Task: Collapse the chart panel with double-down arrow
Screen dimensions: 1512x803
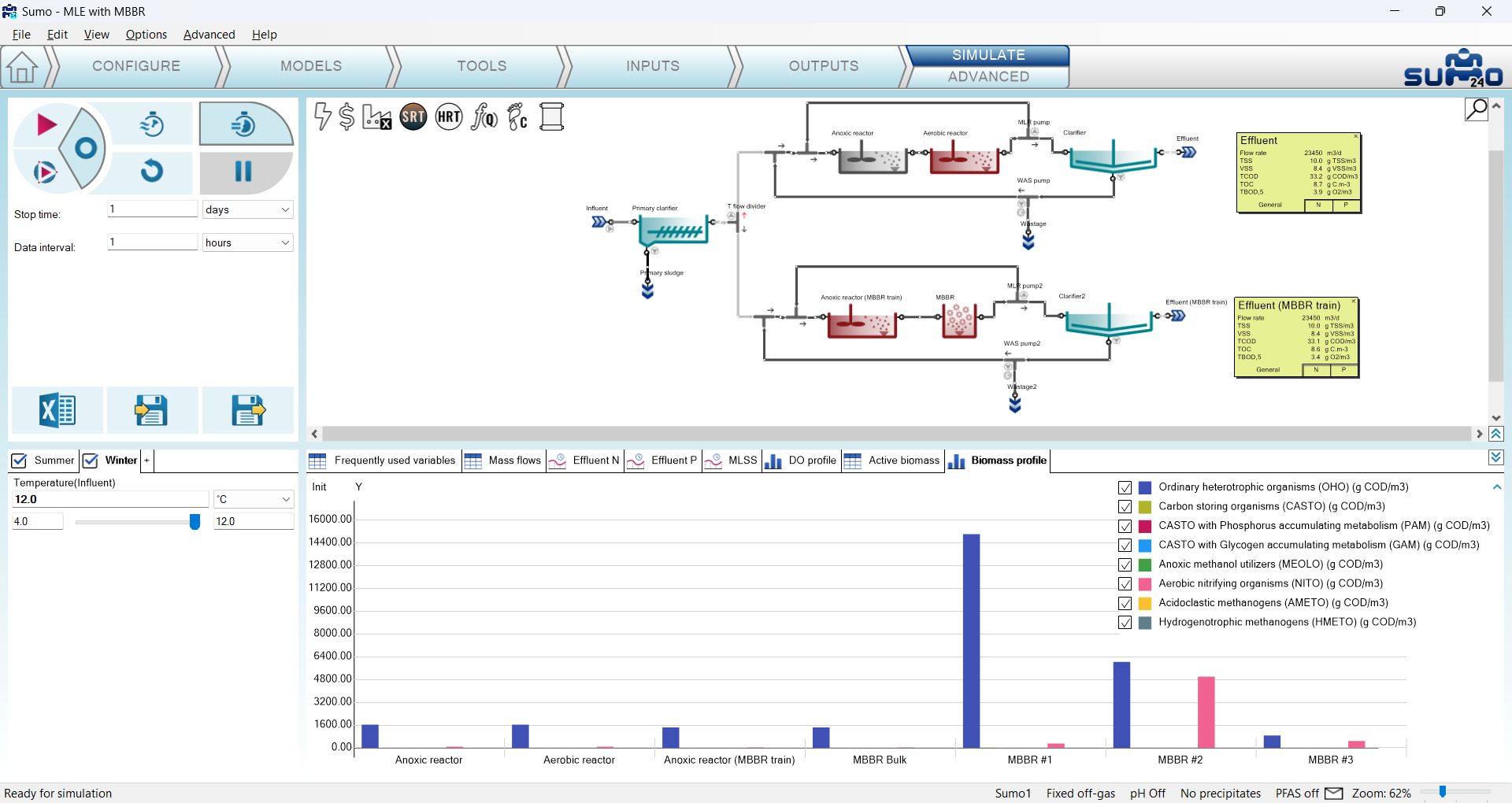Action: click(1496, 457)
